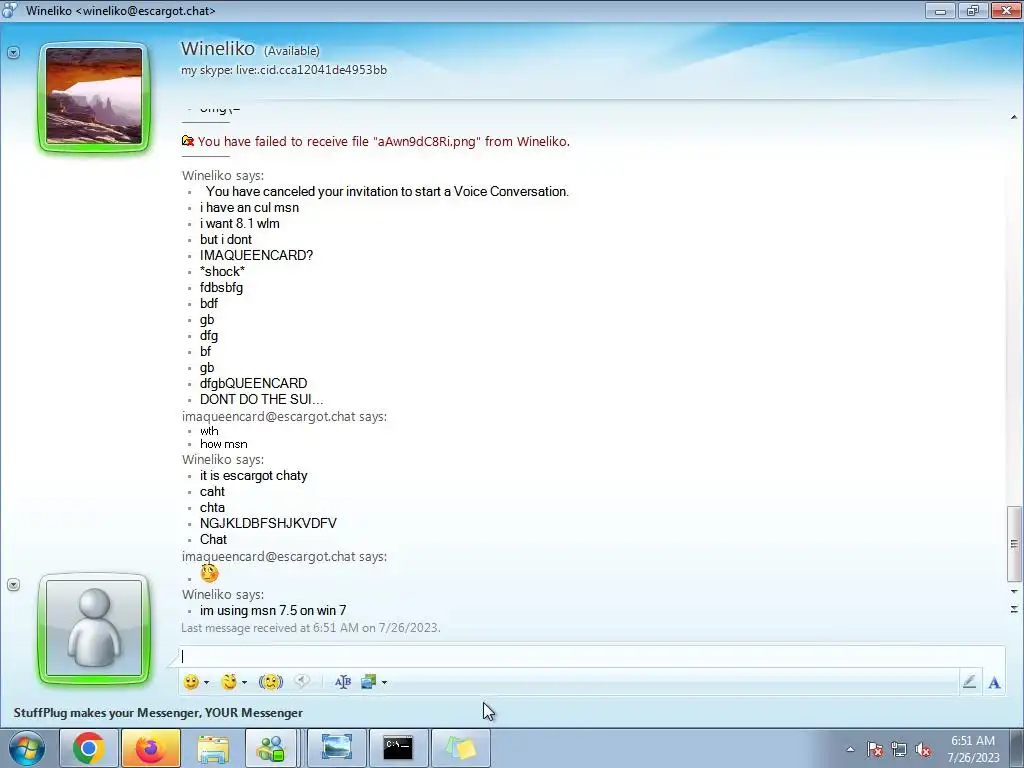Click Wineliko's display picture
The width and height of the screenshot is (1024, 768).
pos(93,97)
